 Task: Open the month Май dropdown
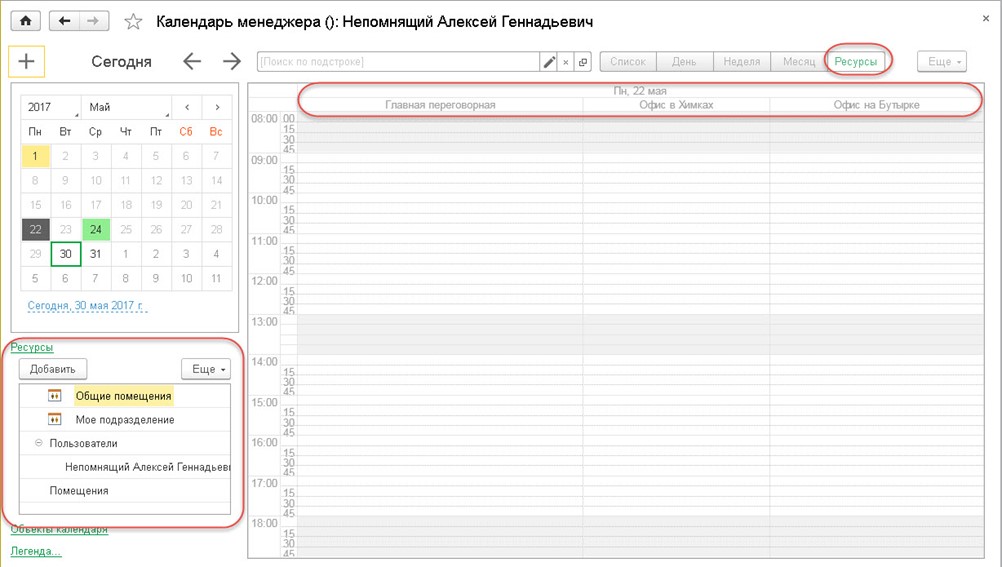point(126,107)
